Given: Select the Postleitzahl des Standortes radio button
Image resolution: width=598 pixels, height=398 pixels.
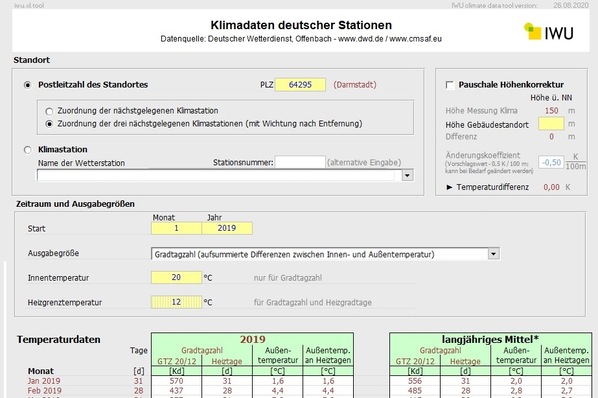Looking at the screenshot, I should (27, 85).
